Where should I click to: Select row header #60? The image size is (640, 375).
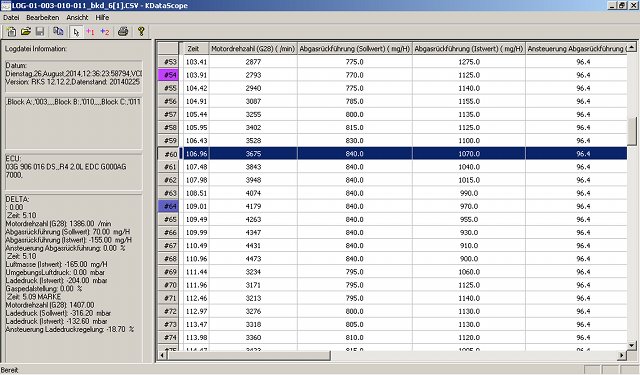(168, 154)
